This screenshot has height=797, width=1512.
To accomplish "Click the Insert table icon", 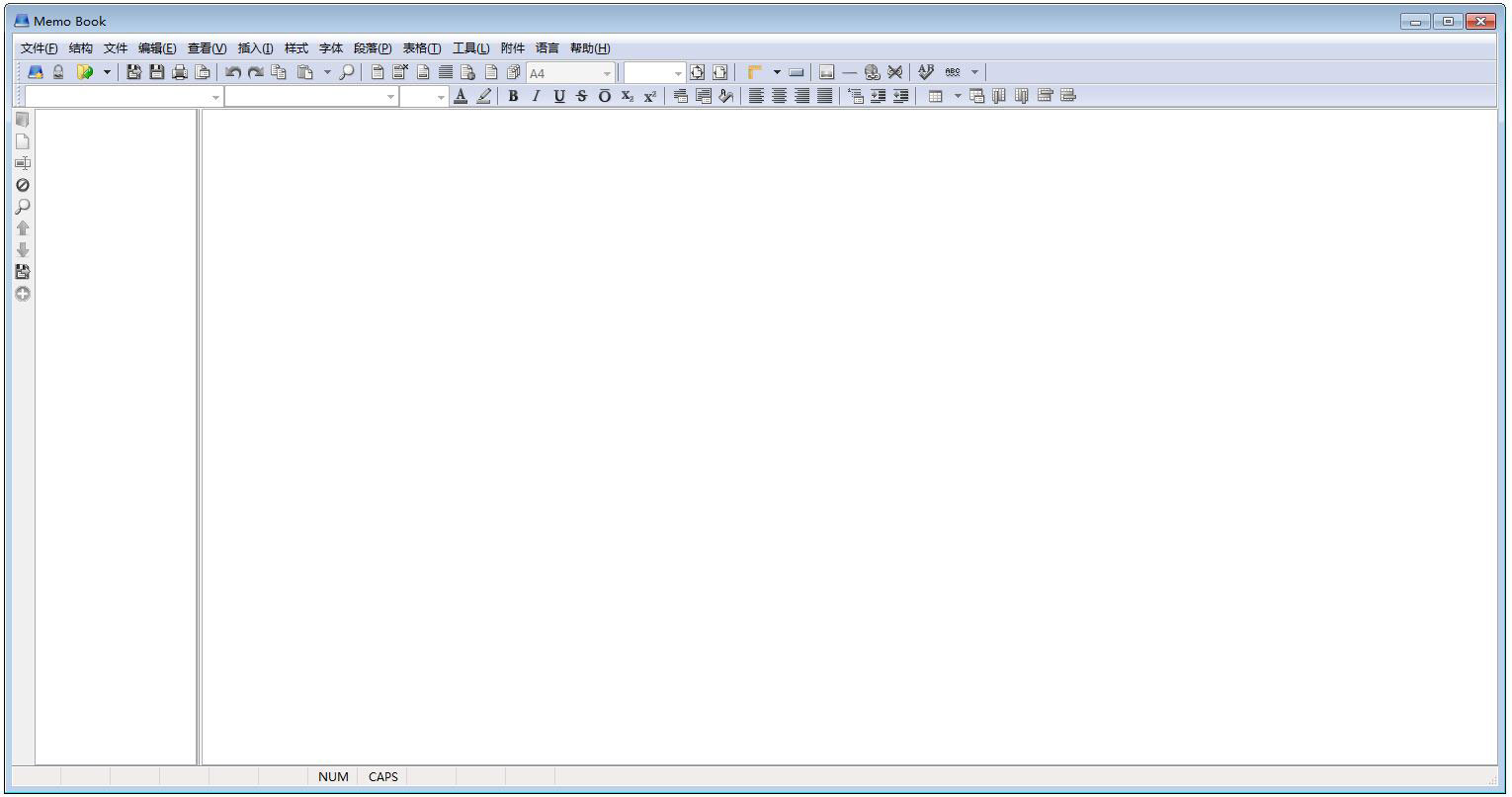I will 935,96.
